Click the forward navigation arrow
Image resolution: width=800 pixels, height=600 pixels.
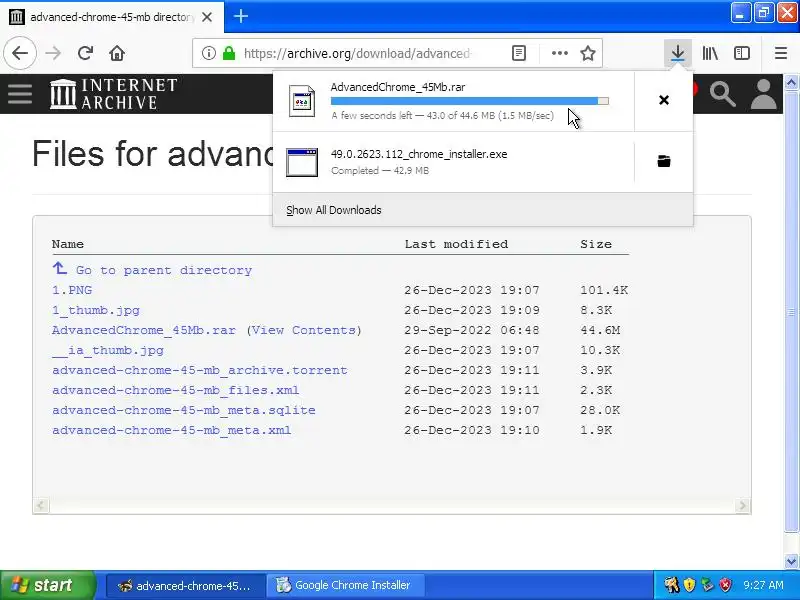click(x=53, y=53)
